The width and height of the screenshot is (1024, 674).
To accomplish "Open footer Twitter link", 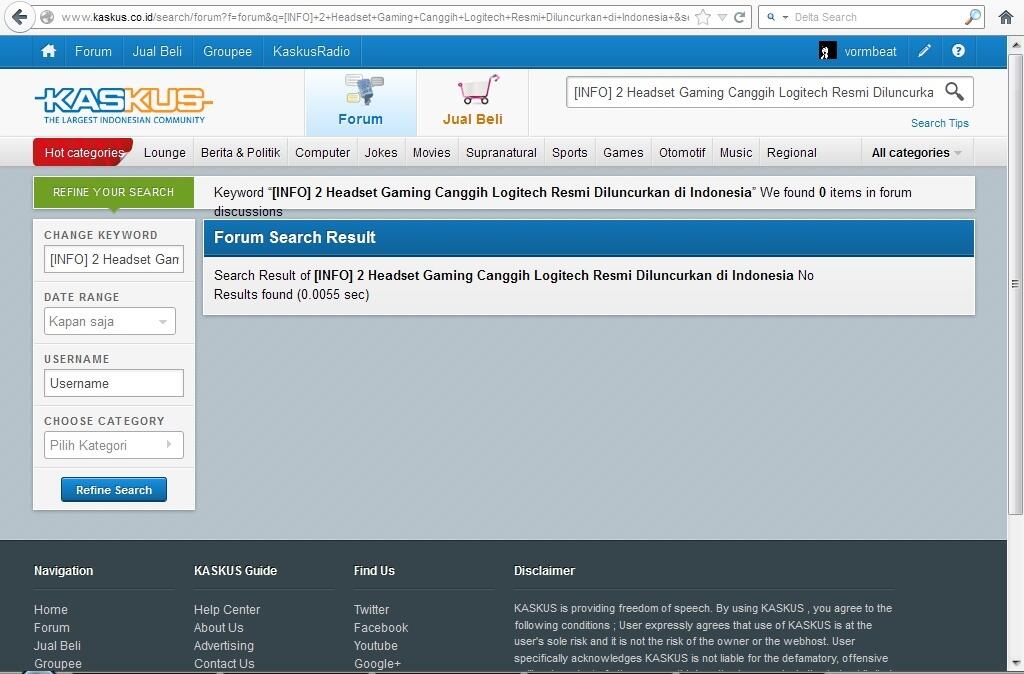I will pos(371,609).
